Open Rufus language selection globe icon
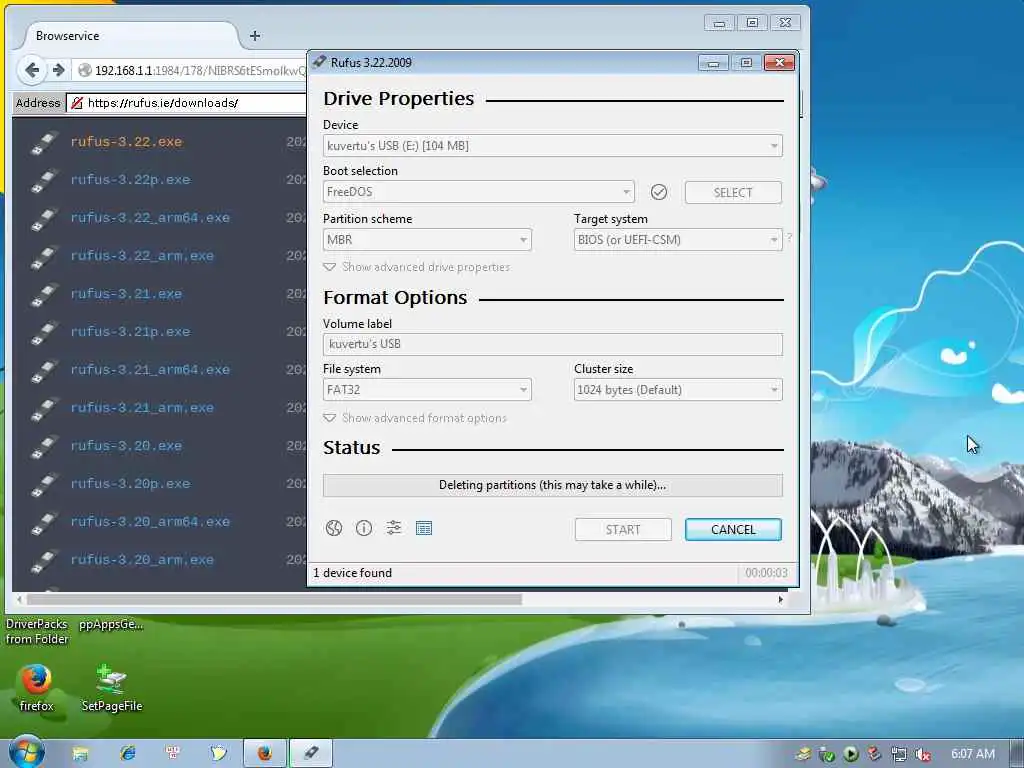Viewport: 1024px width, 768px height. click(x=334, y=528)
